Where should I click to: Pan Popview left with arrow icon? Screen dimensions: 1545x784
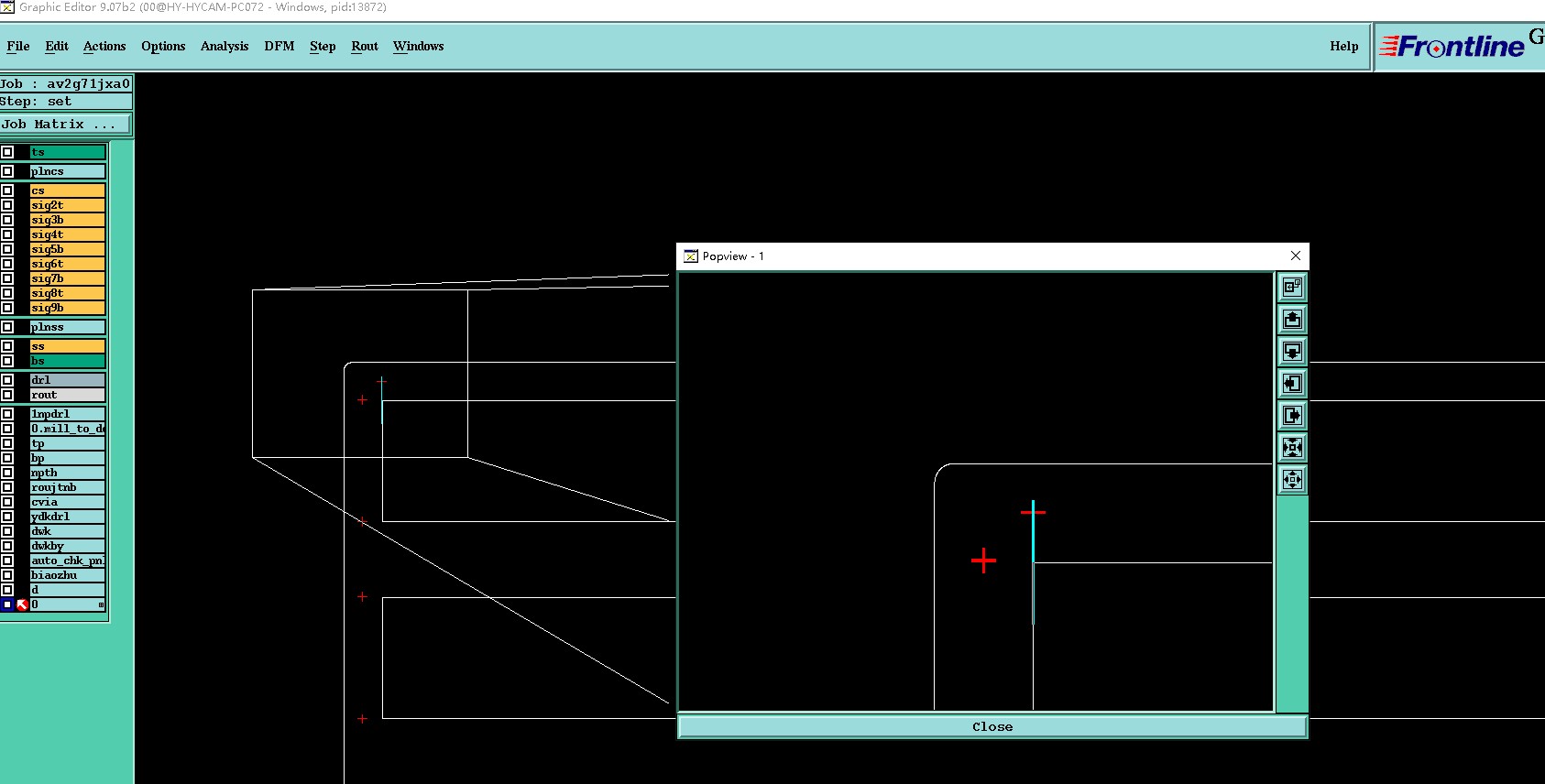pyautogui.click(x=1292, y=383)
